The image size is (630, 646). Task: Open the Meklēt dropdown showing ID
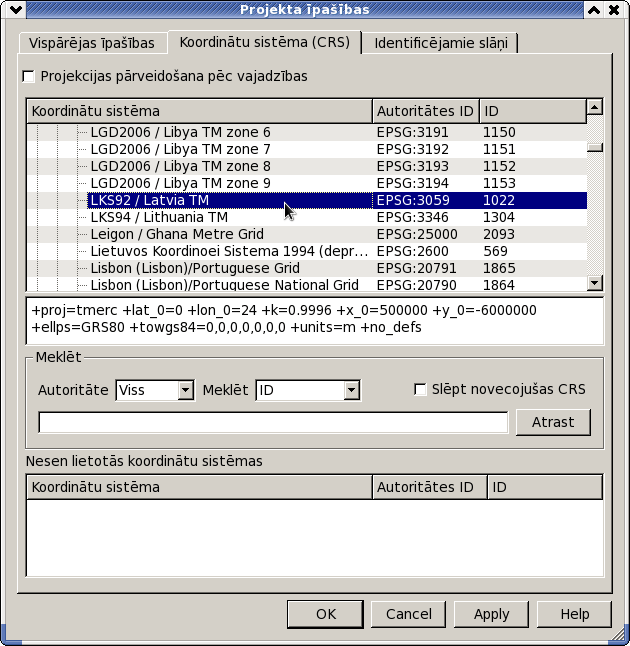point(308,390)
